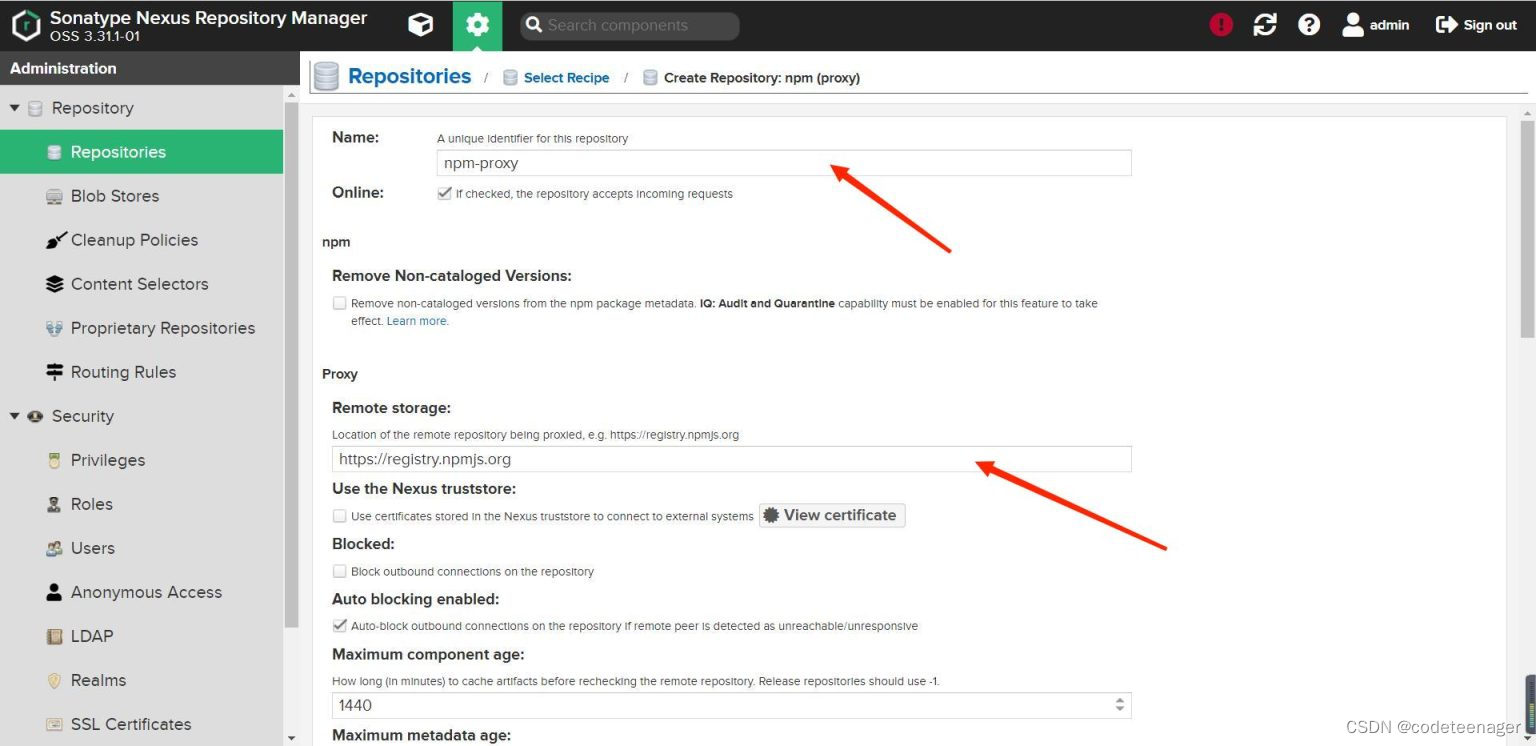The height and width of the screenshot is (746, 1536).
Task: Open Routing Rules menu entry
Action: pyautogui.click(x=142, y=372)
